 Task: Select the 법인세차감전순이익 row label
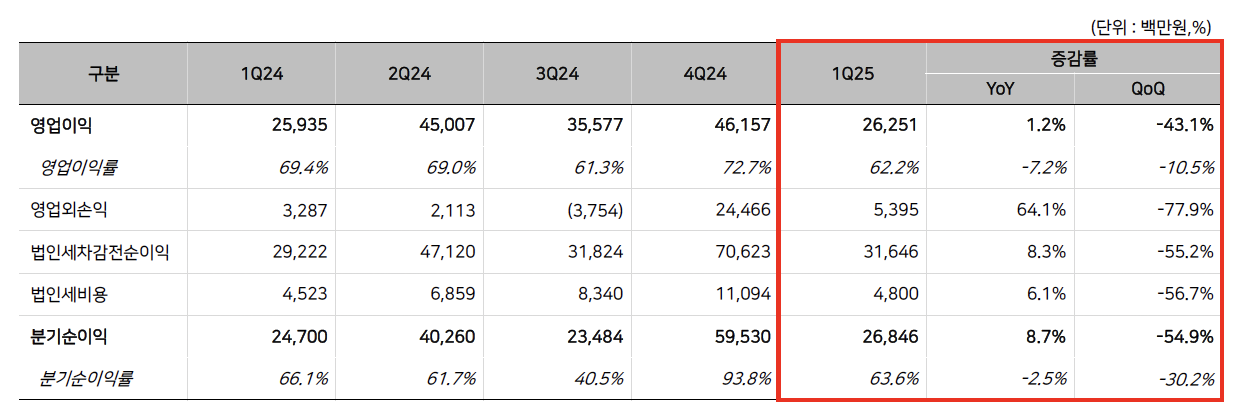coord(99,252)
